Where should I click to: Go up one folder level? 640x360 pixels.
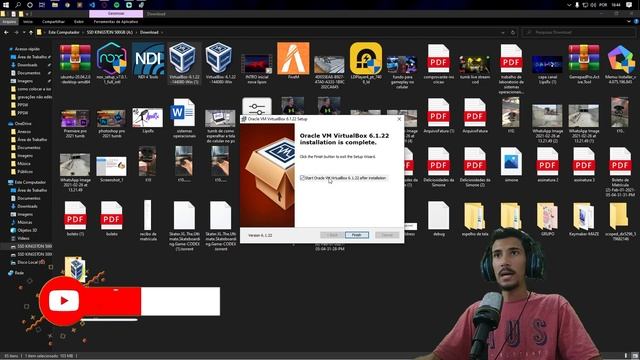pos(31,32)
